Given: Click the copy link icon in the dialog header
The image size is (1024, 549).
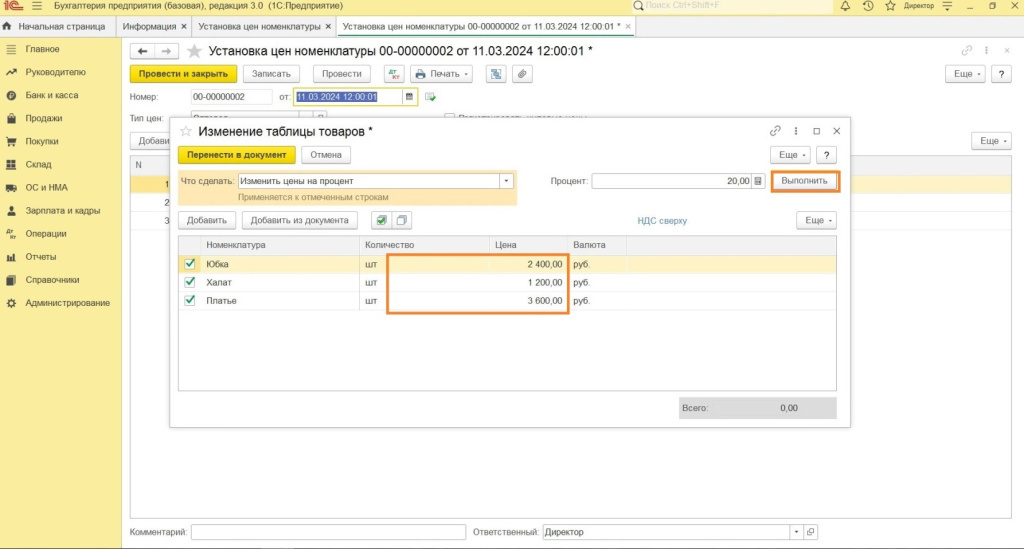Looking at the screenshot, I should 775,131.
